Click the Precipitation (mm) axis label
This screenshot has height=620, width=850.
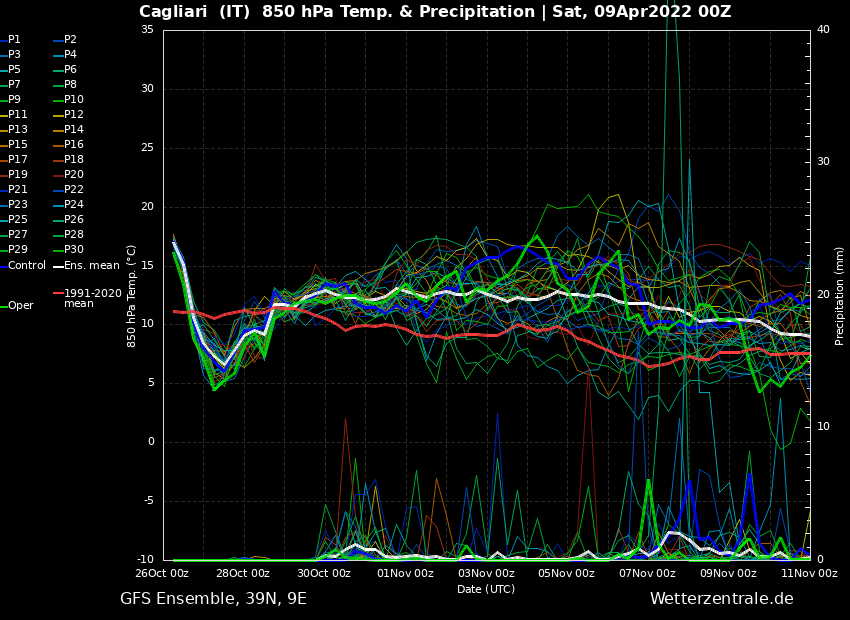(x=840, y=296)
